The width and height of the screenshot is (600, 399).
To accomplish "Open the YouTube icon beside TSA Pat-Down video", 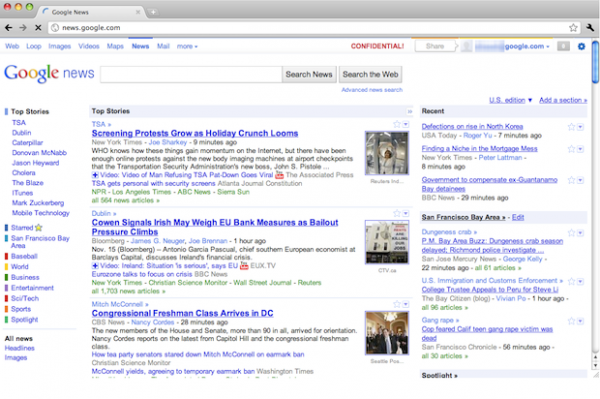I will pos(280,175).
